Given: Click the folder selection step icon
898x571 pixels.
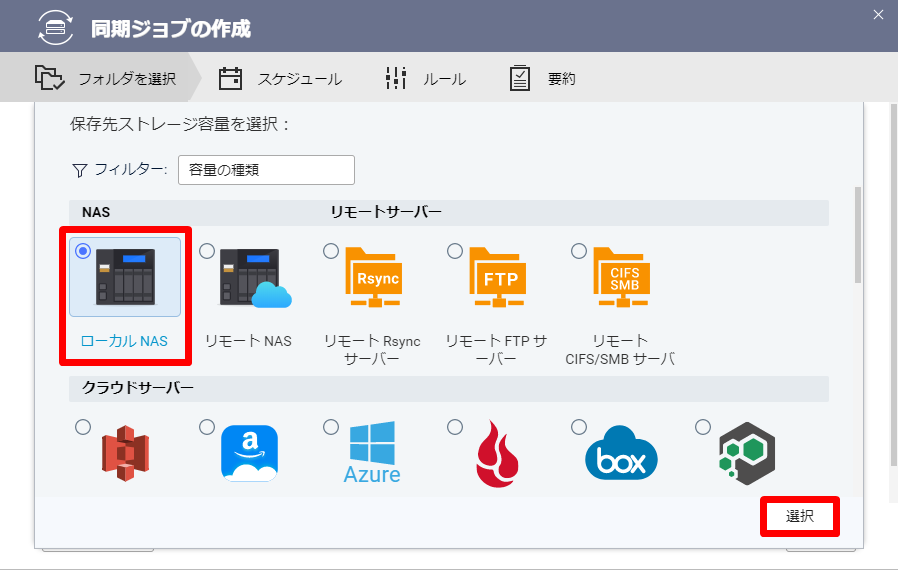Looking at the screenshot, I should pyautogui.click(x=49, y=77).
